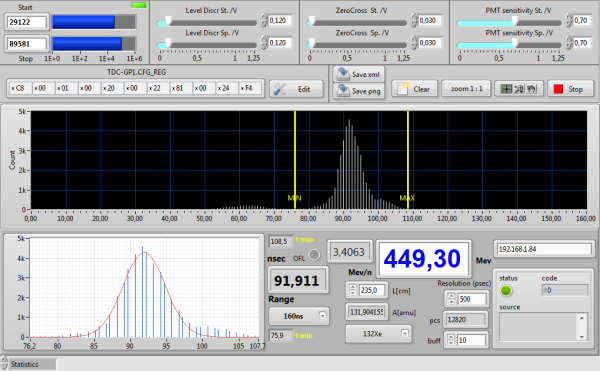Edit the PMT sensitivity St. value field 0,70
This screenshot has height=371, width=600.
pos(582,20)
